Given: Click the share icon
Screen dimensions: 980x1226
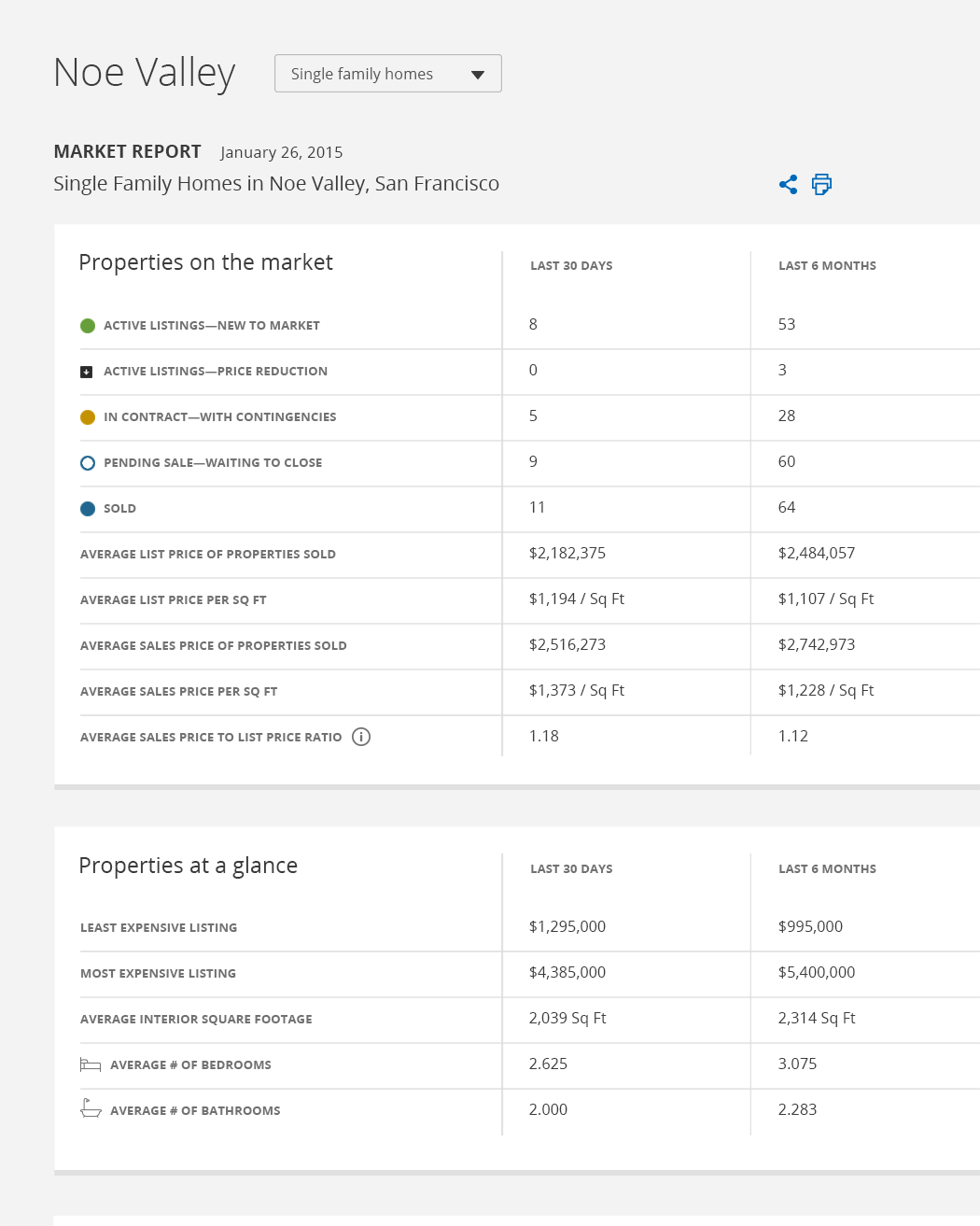Looking at the screenshot, I should [x=788, y=185].
